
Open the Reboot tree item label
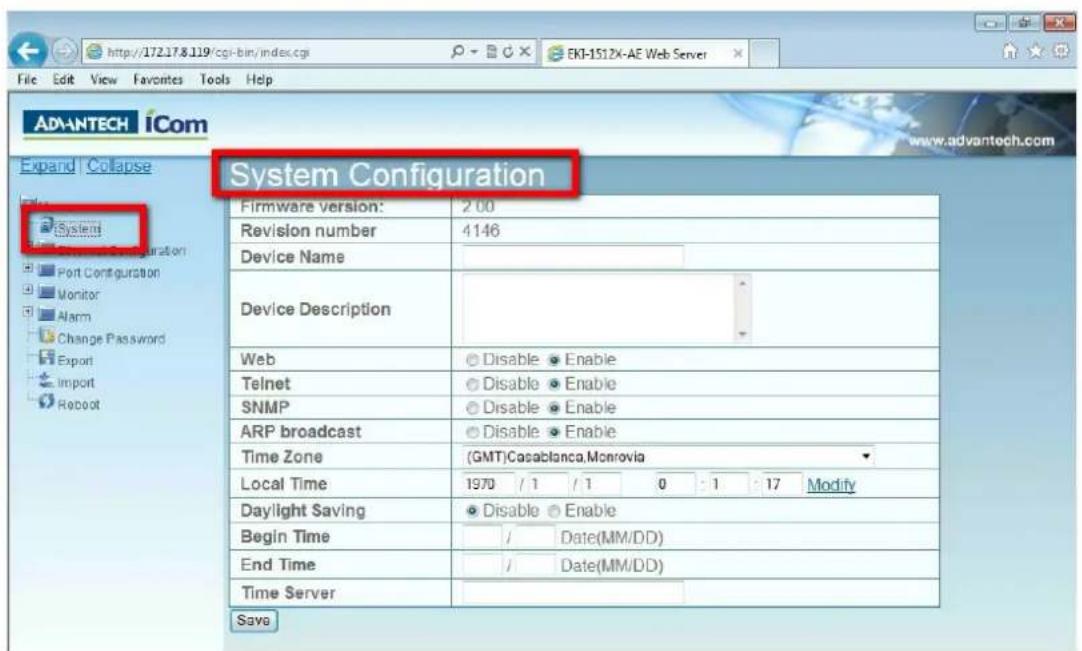click(x=79, y=405)
